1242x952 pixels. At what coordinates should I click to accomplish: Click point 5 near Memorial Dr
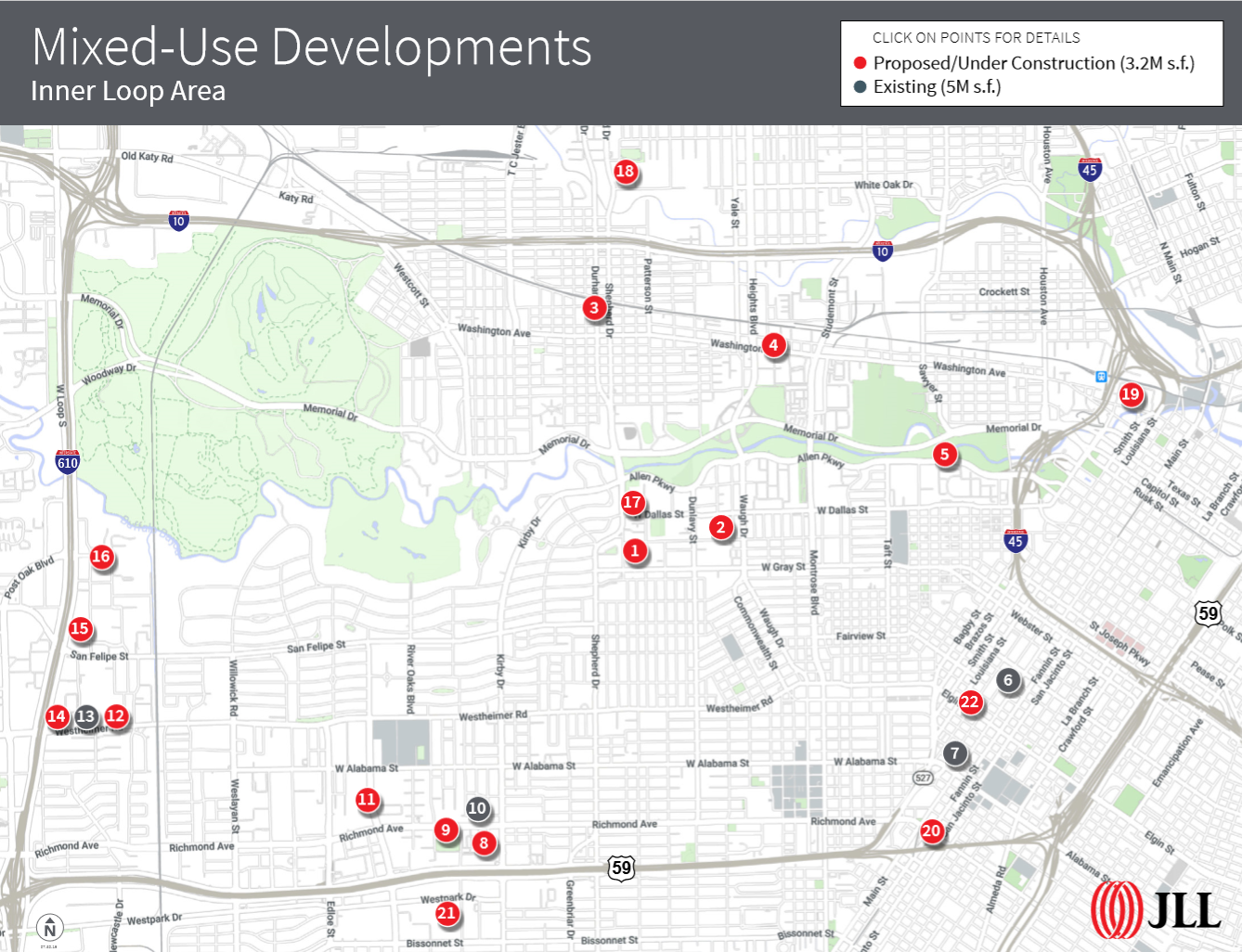point(945,455)
